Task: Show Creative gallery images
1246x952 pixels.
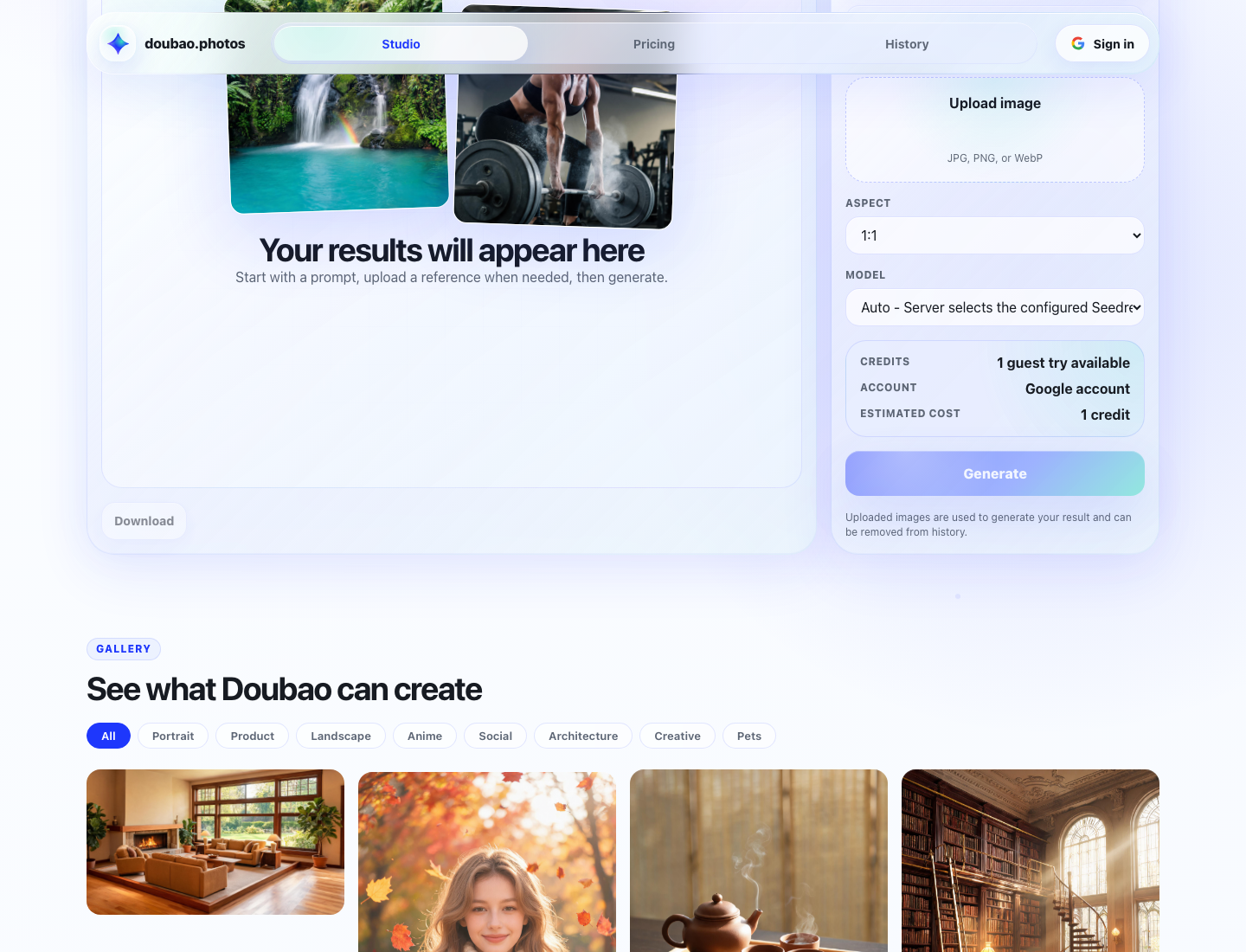Action: tap(678, 736)
